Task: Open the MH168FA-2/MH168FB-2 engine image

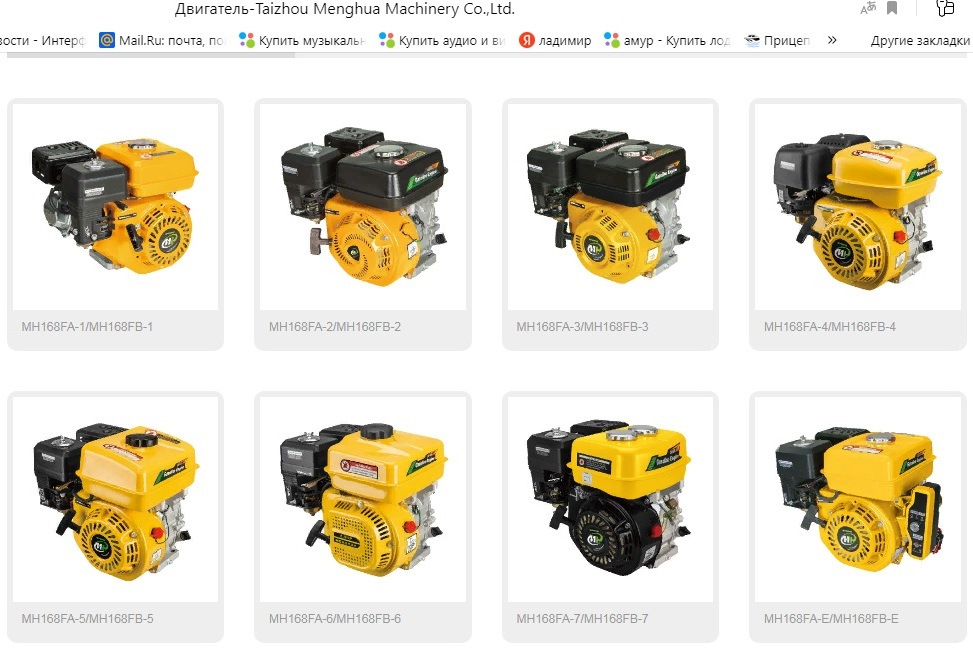Action: 363,207
